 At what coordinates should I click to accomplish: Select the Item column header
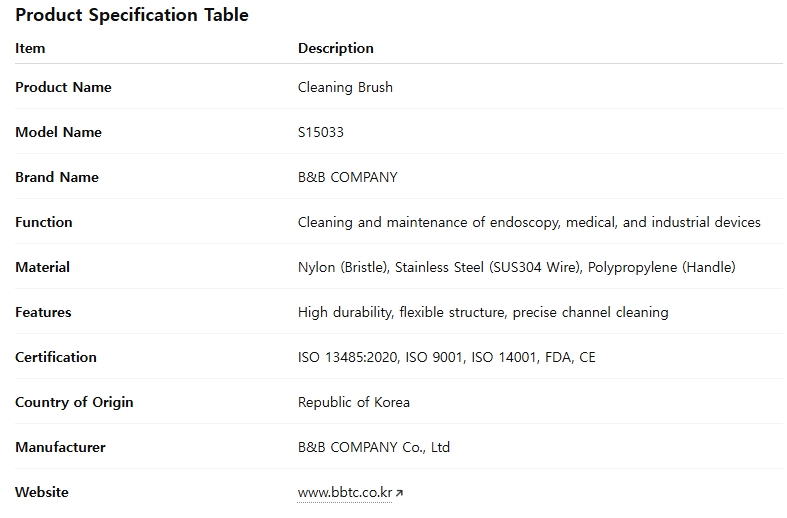30,48
